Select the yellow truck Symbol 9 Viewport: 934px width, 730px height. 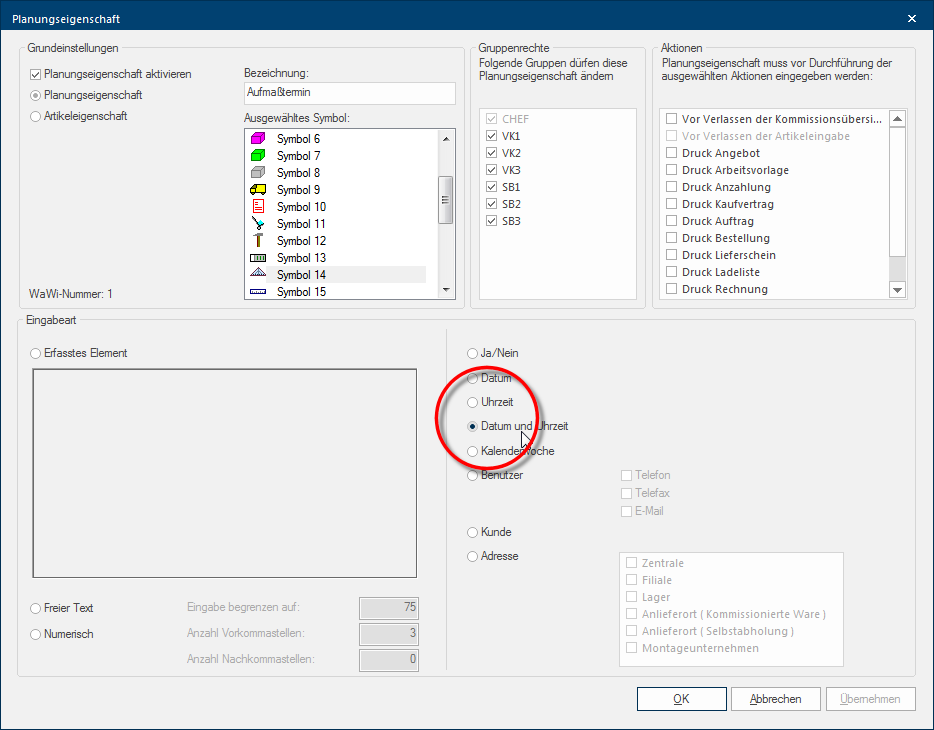298,190
